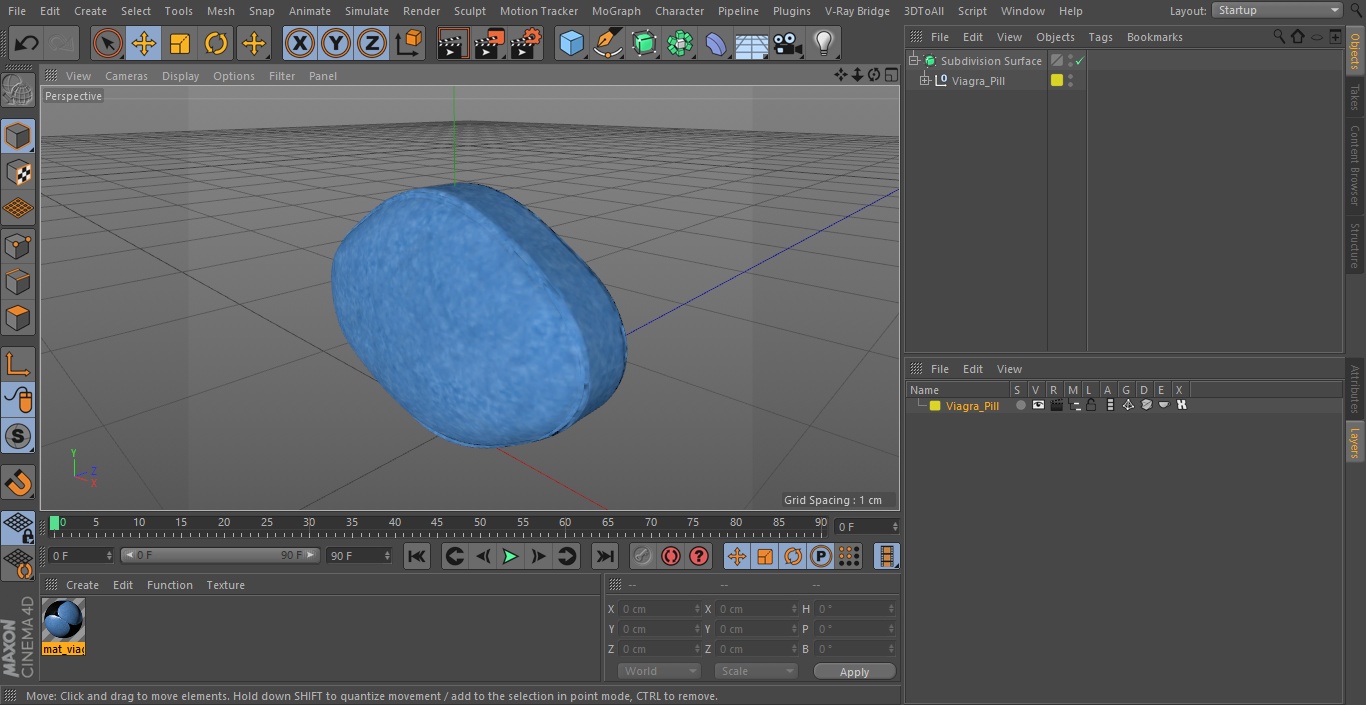This screenshot has width=1366, height=705.
Task: Open the World coordinate dropdown
Action: 659,671
